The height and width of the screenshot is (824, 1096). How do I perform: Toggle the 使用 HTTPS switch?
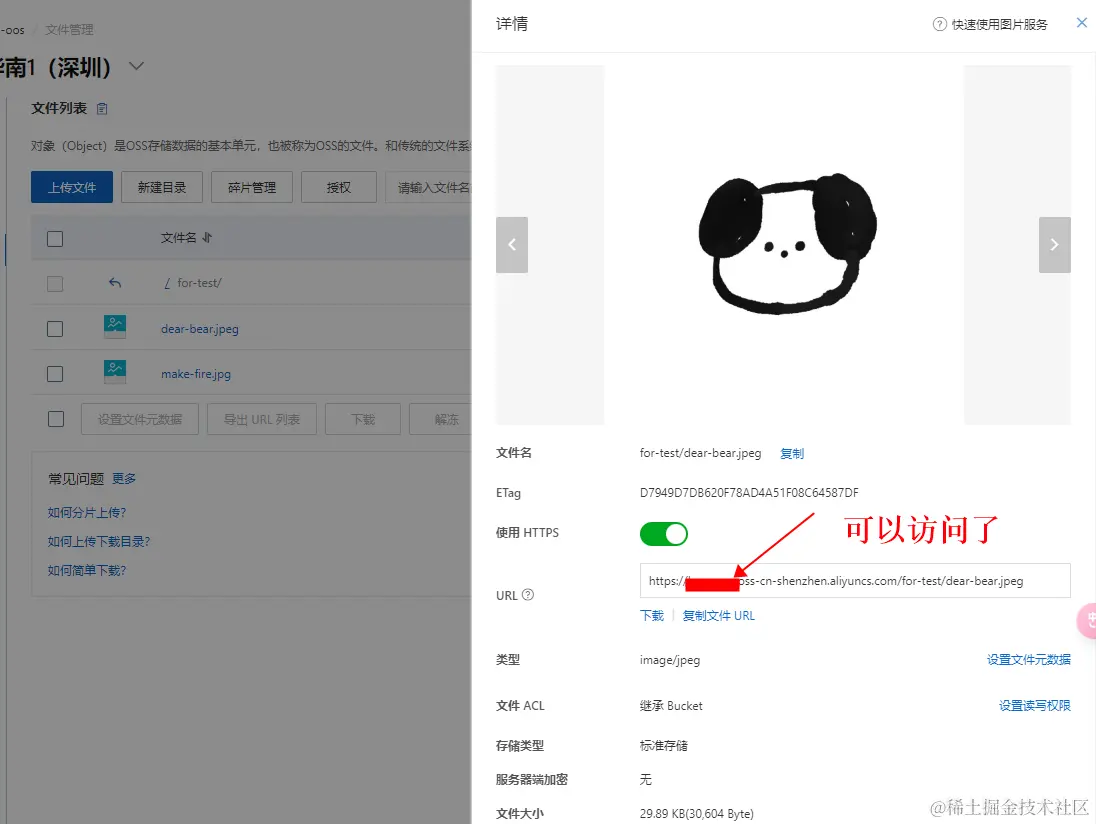(x=663, y=534)
